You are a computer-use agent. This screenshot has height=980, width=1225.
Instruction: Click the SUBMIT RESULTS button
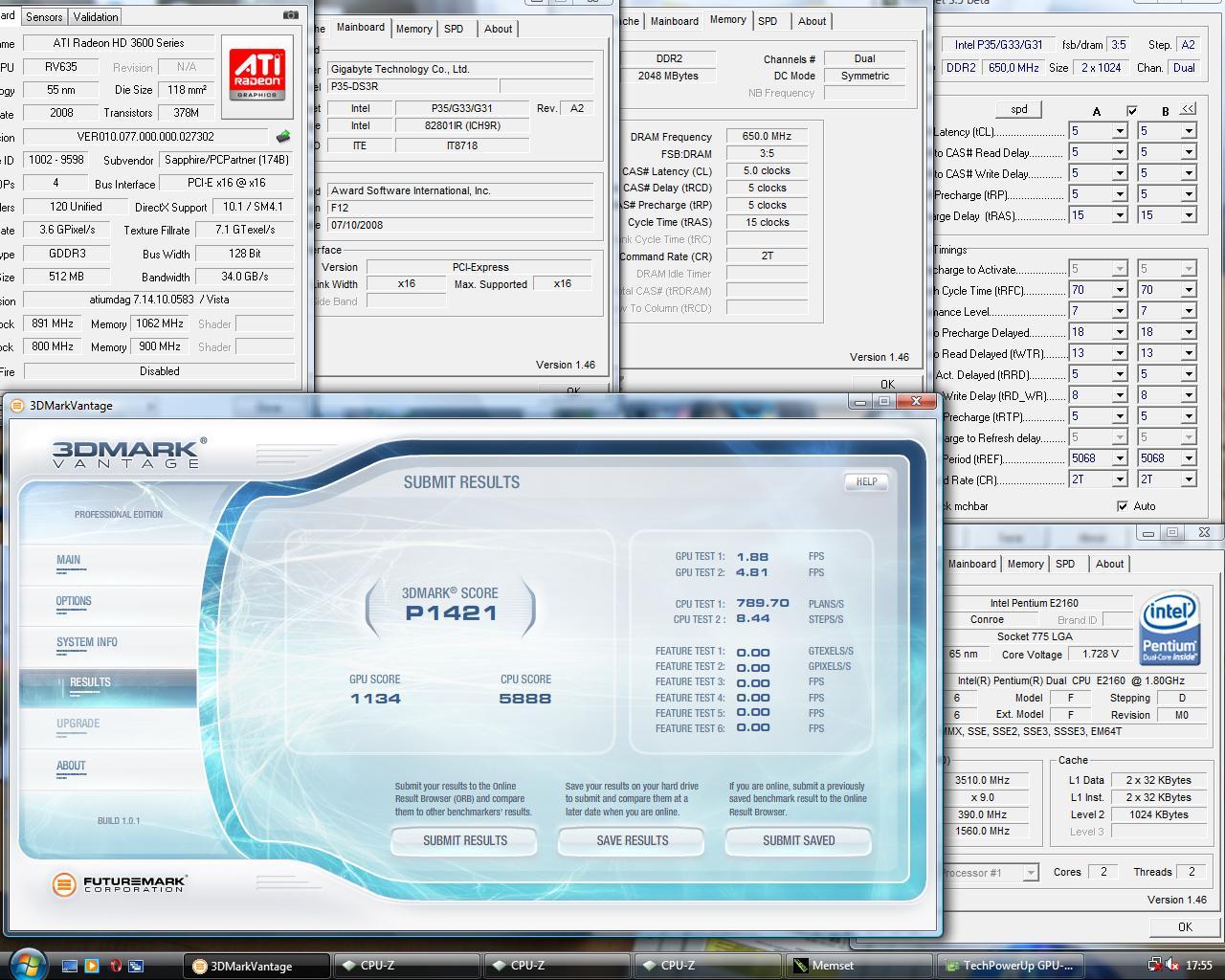[x=465, y=840]
